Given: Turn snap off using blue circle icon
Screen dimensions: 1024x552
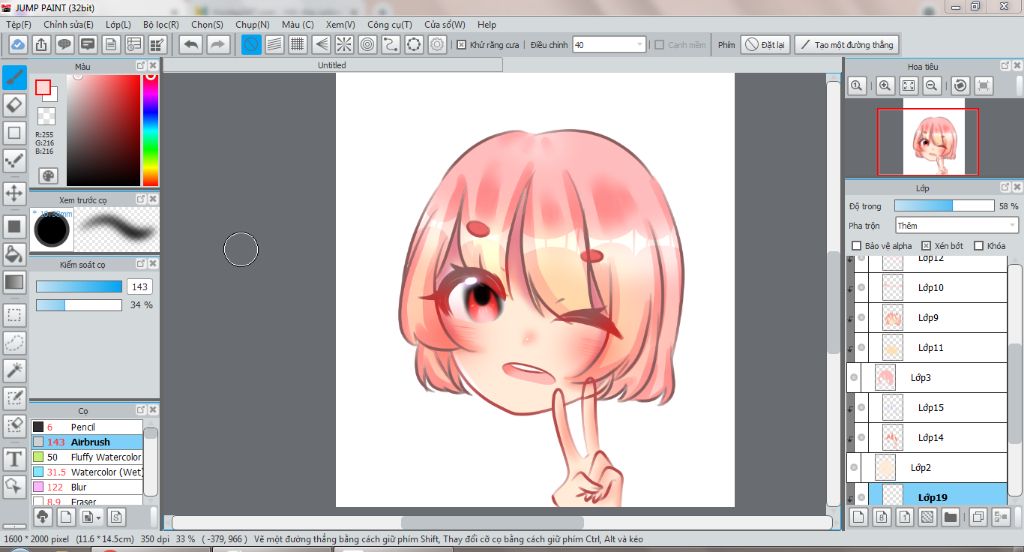Looking at the screenshot, I should (x=251, y=44).
